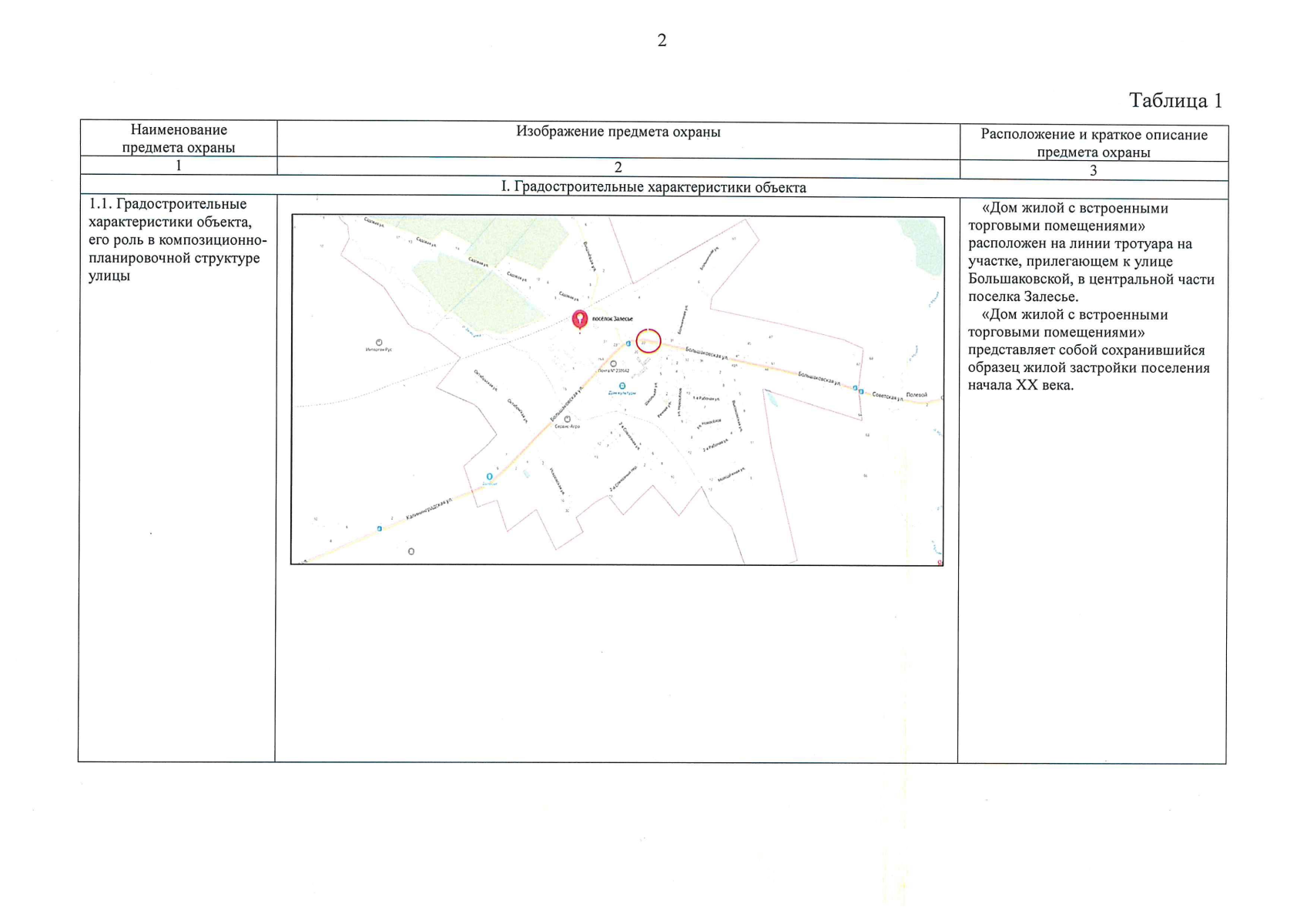Screen dimensions: 1307x924
Task: Click the Таблица 1 caption
Action: [1175, 101]
